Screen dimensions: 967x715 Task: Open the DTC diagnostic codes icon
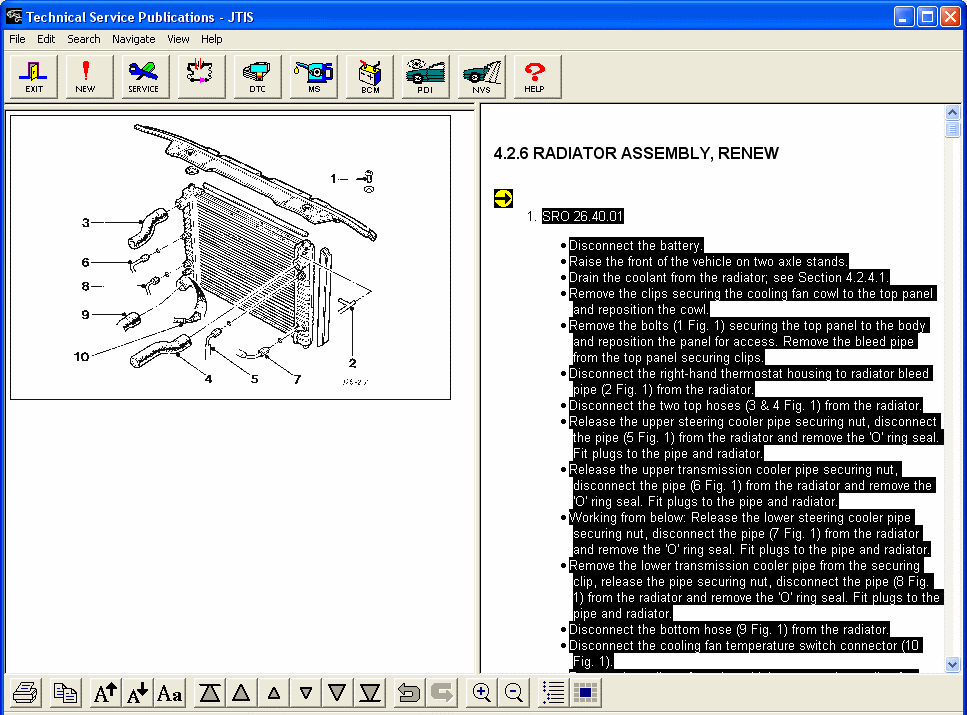(257, 76)
